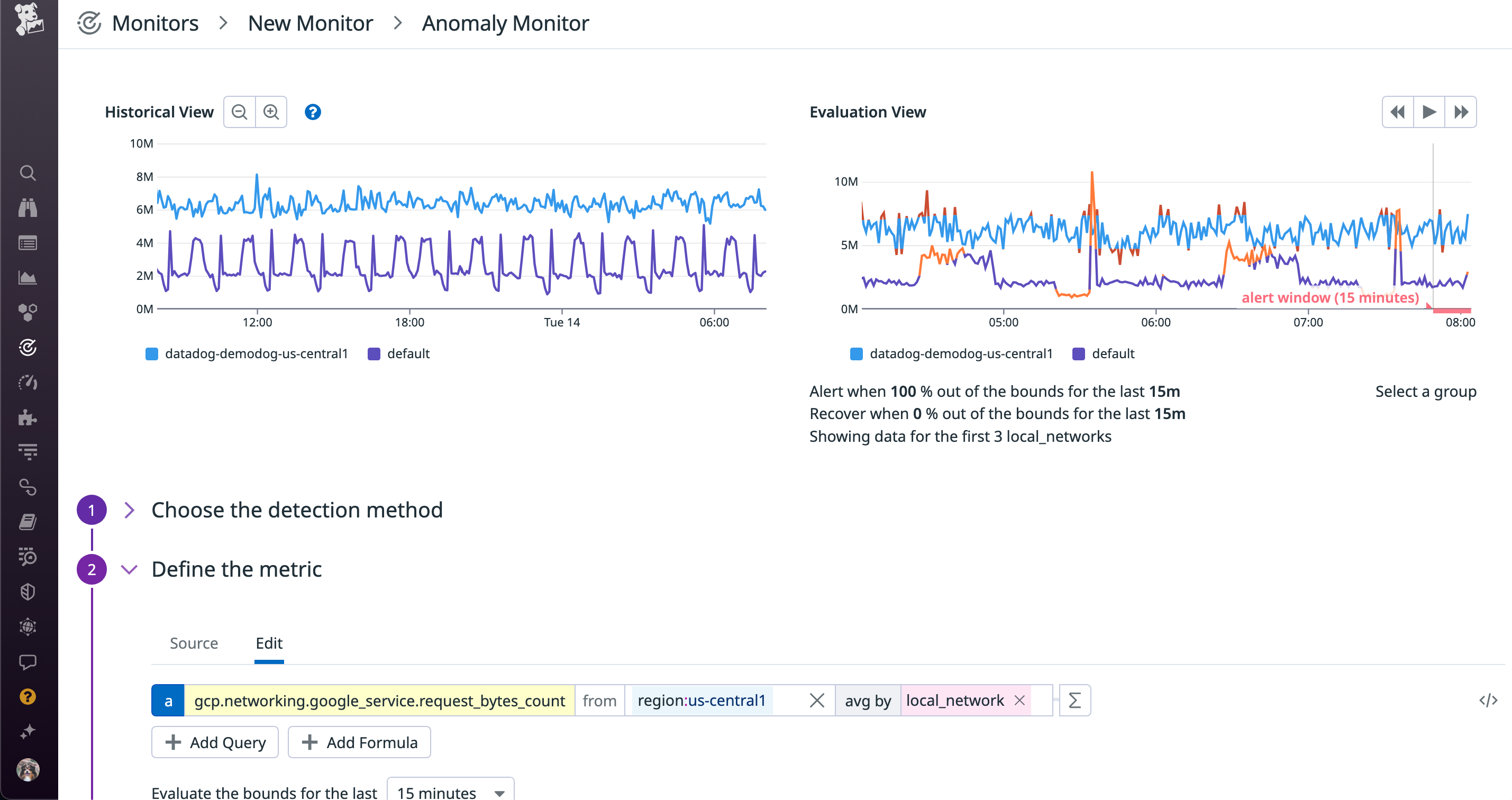Open the chat bubble icon in sidebar

(x=28, y=662)
